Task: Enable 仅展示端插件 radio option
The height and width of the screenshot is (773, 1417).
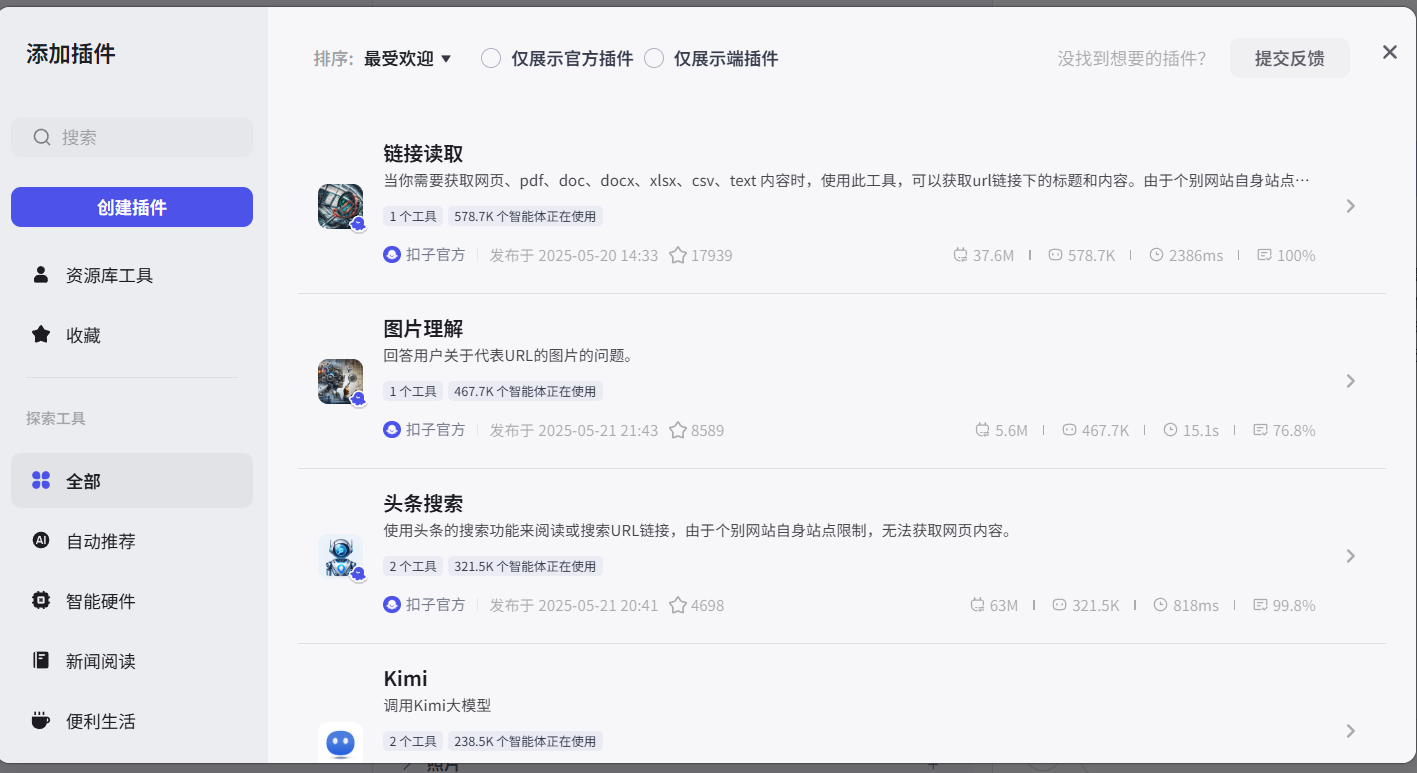Action: pos(654,59)
